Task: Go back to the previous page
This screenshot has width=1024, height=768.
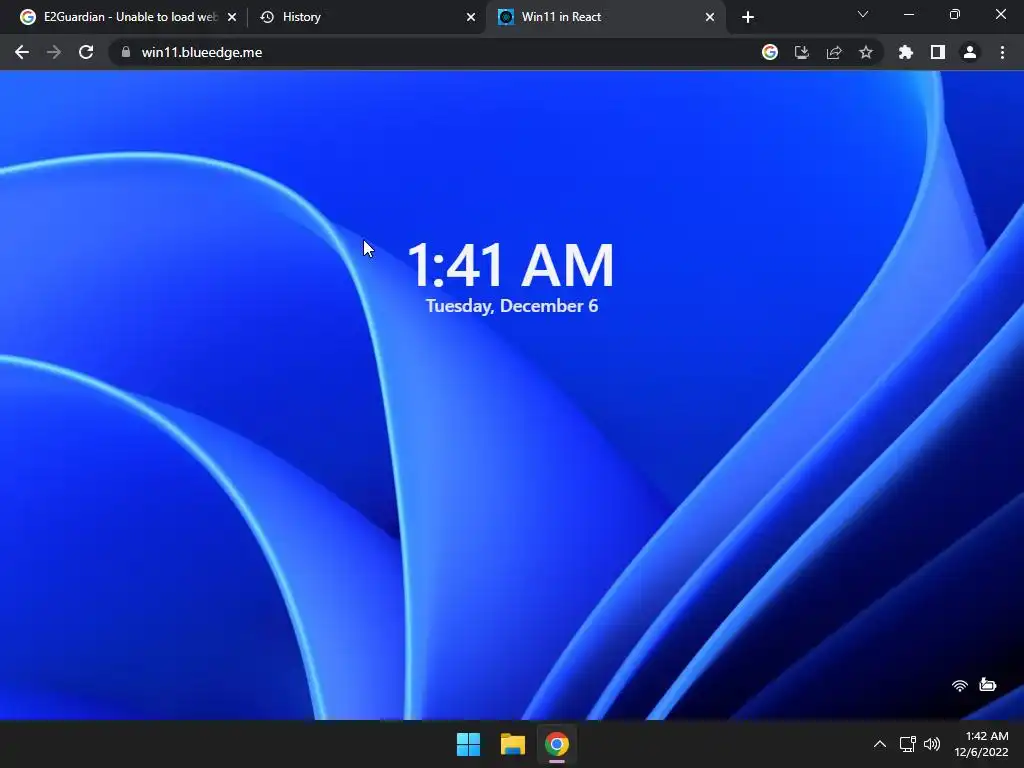Action: point(22,52)
